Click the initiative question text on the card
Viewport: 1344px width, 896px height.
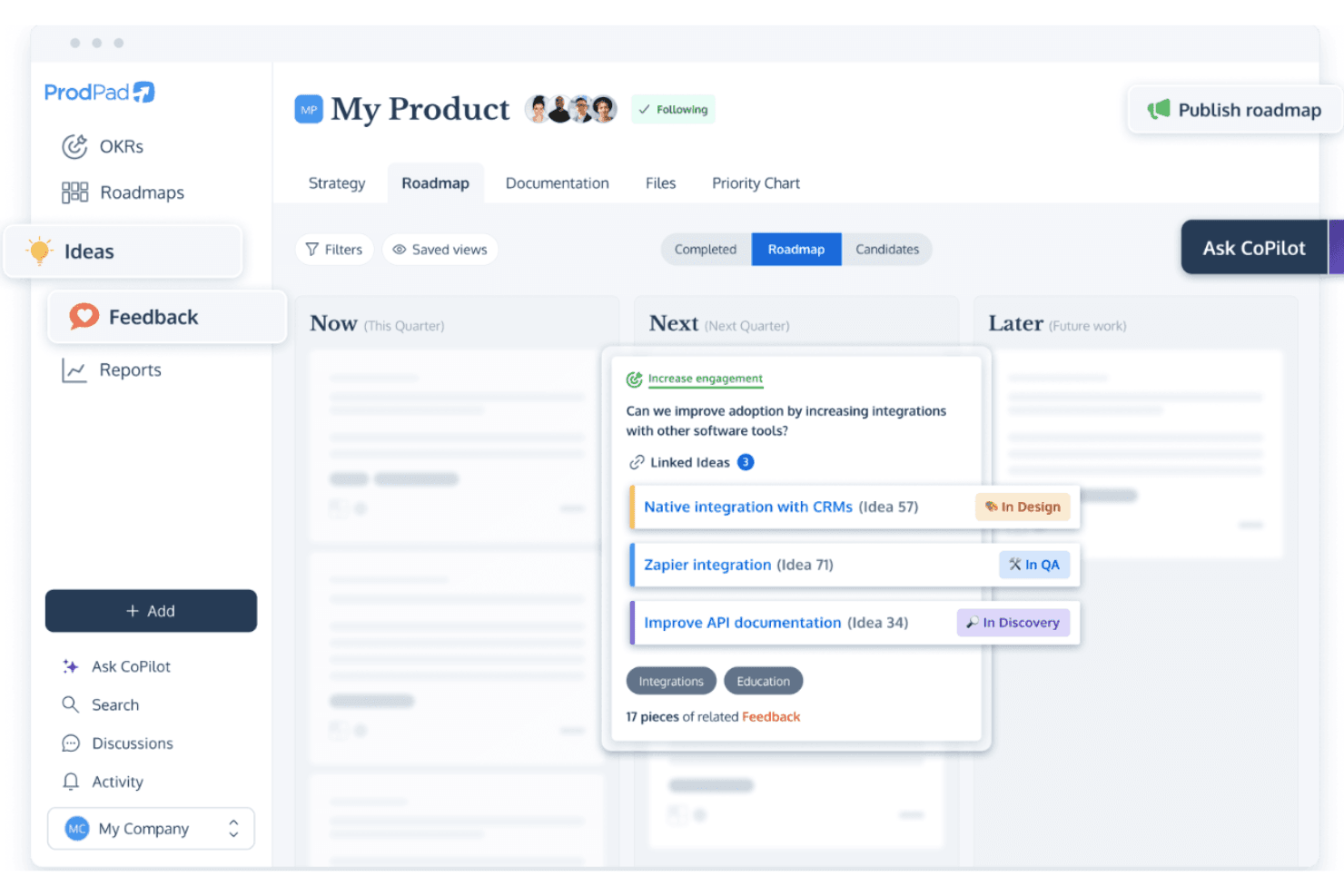tap(786, 420)
